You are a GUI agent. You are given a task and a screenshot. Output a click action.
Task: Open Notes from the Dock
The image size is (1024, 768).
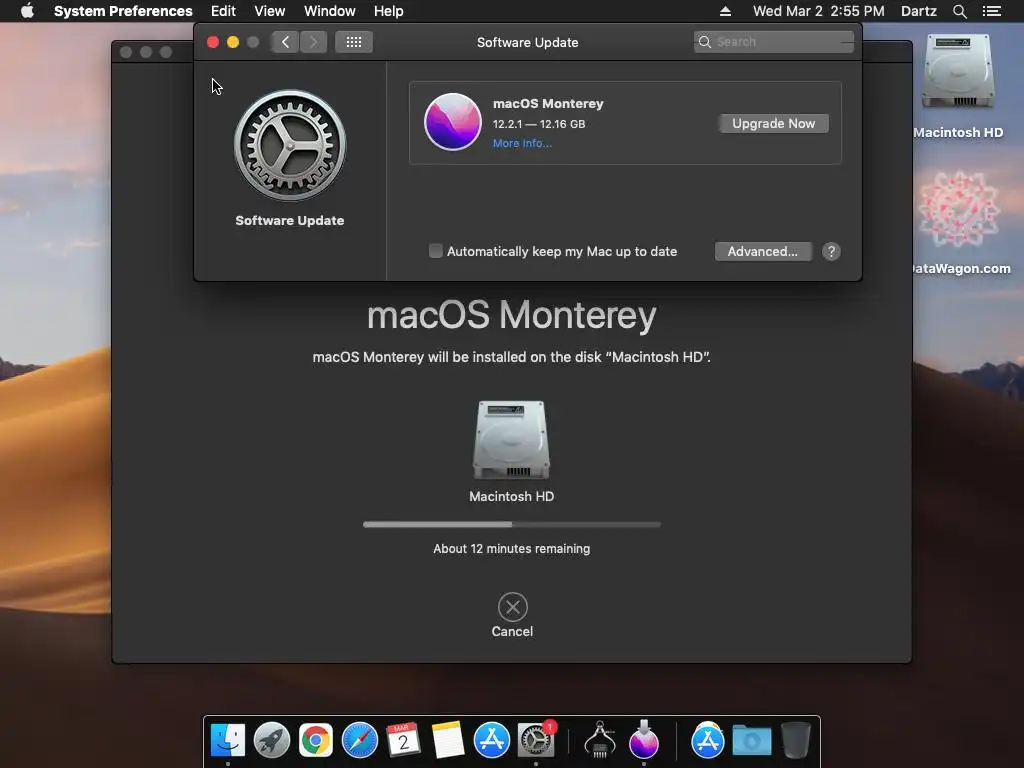coord(447,740)
